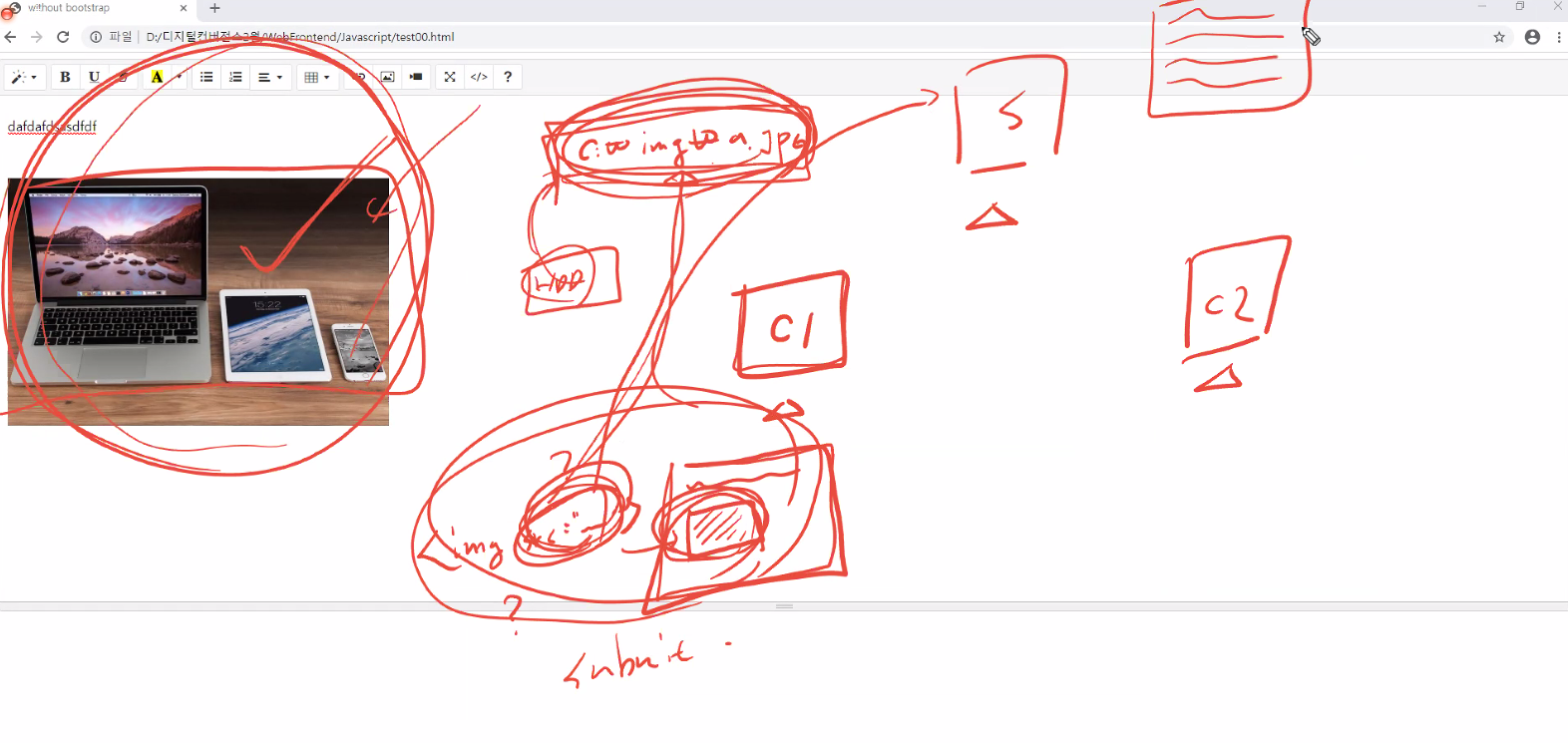The width and height of the screenshot is (1568, 743).
Task: Open the magic wand Style dropdown
Action: click(x=24, y=77)
